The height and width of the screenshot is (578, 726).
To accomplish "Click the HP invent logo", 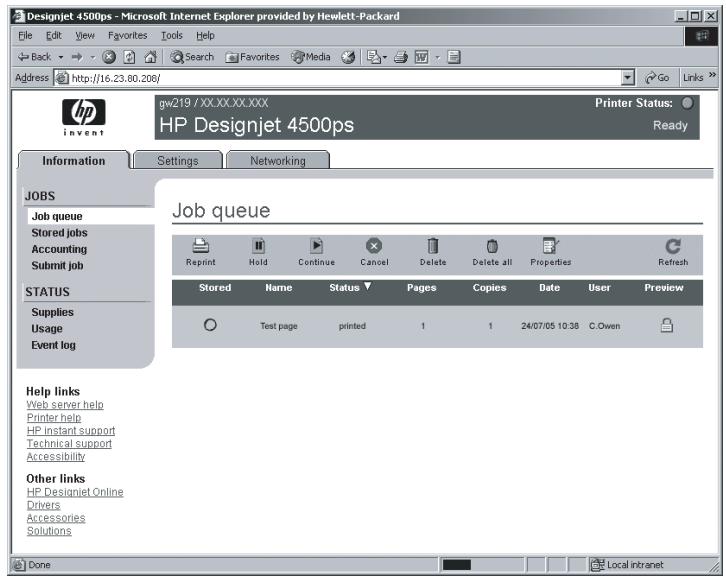I will (x=83, y=117).
